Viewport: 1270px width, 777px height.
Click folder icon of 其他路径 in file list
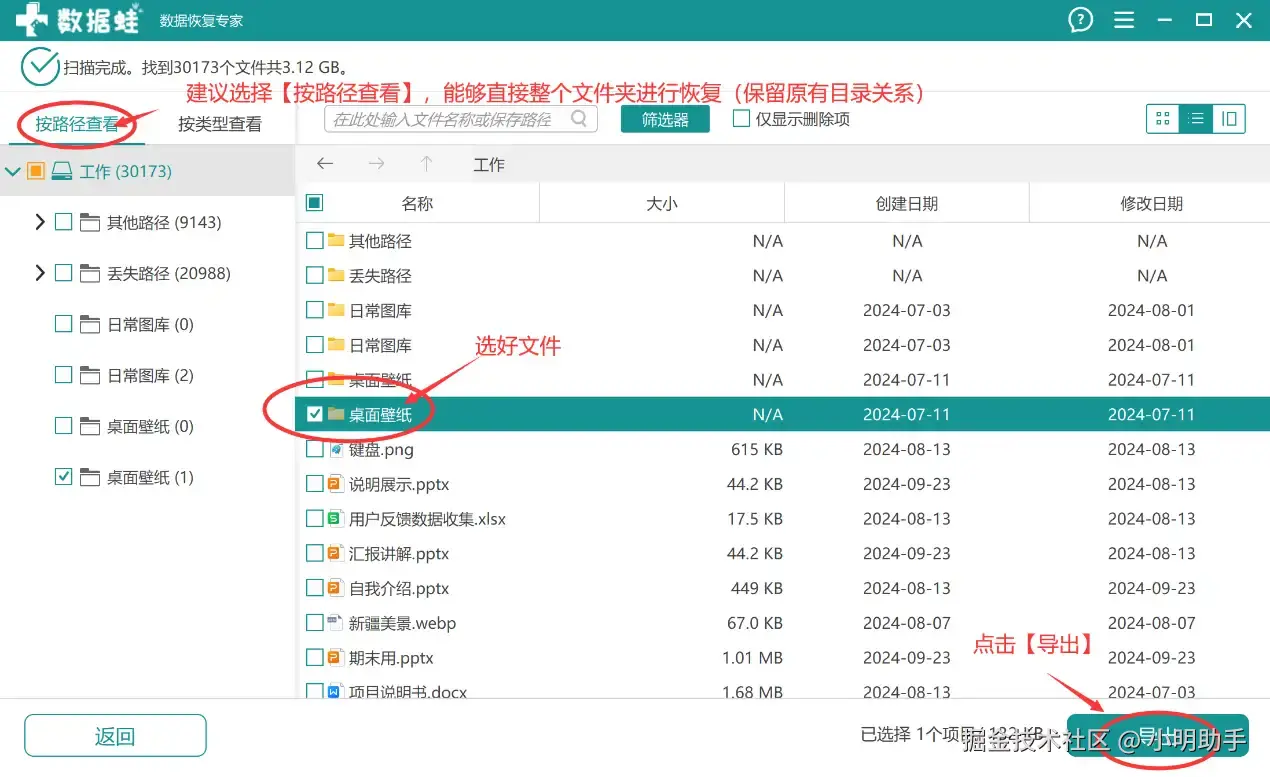(337, 240)
